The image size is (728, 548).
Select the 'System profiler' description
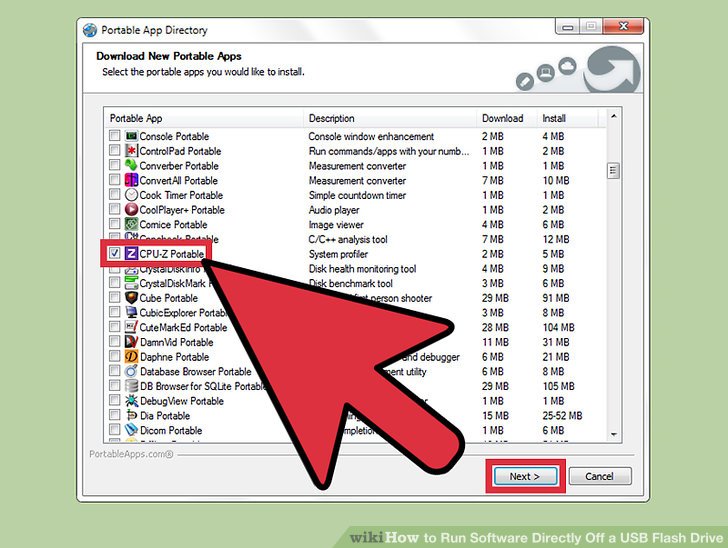pos(338,254)
